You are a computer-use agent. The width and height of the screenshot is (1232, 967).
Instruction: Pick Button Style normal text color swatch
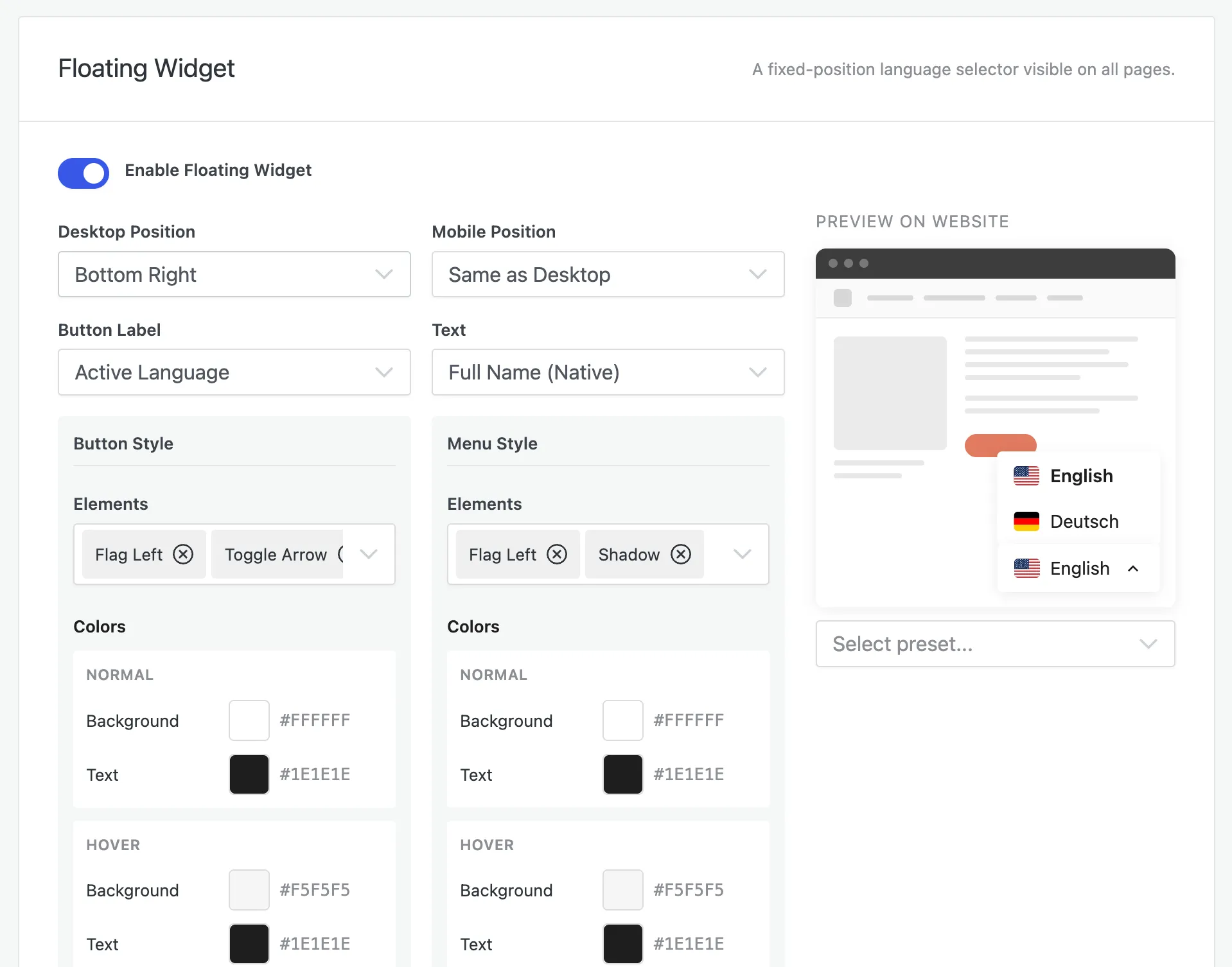click(x=249, y=774)
